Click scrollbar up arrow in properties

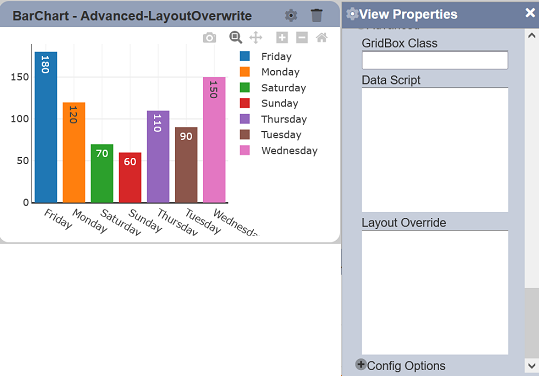coord(531,35)
